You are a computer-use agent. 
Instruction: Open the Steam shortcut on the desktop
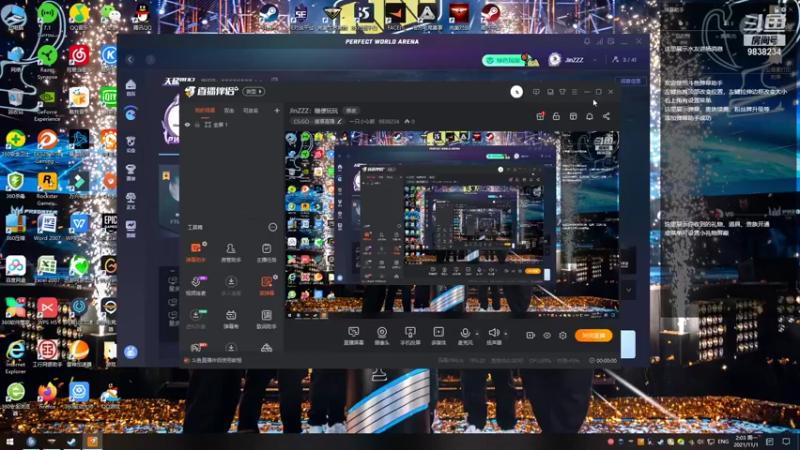(x=268, y=15)
